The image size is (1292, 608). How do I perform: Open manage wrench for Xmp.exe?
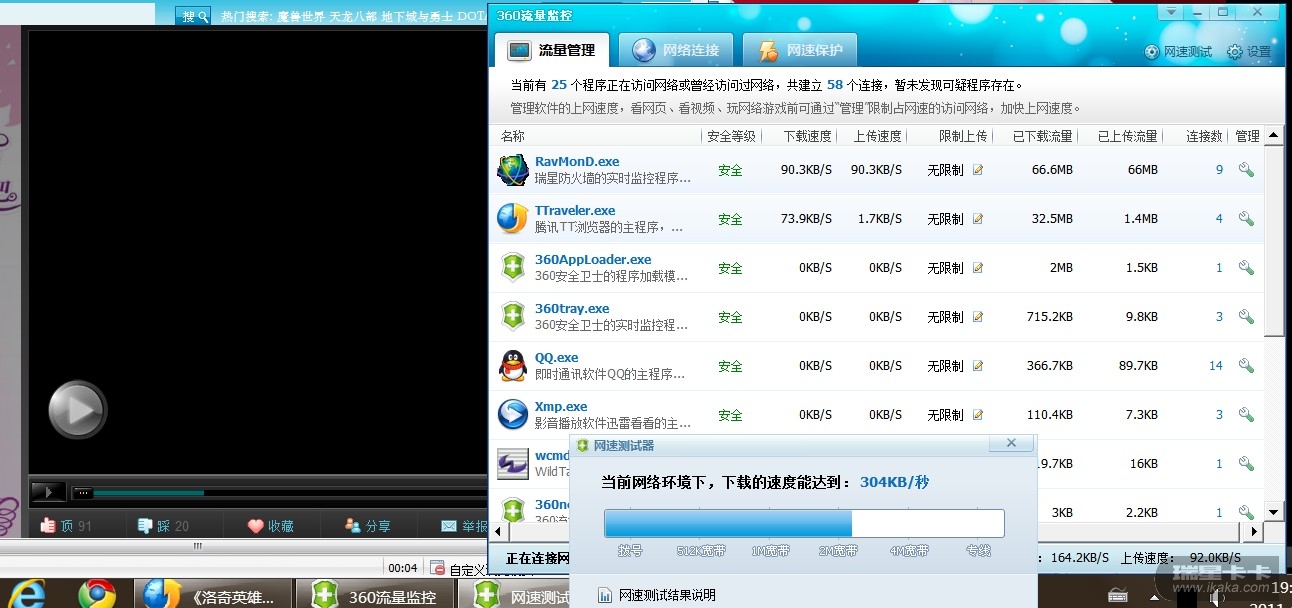click(x=1246, y=415)
